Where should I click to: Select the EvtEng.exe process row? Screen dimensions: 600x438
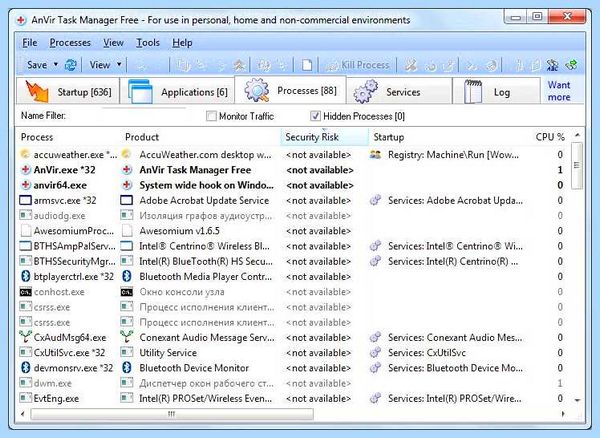(x=293, y=398)
